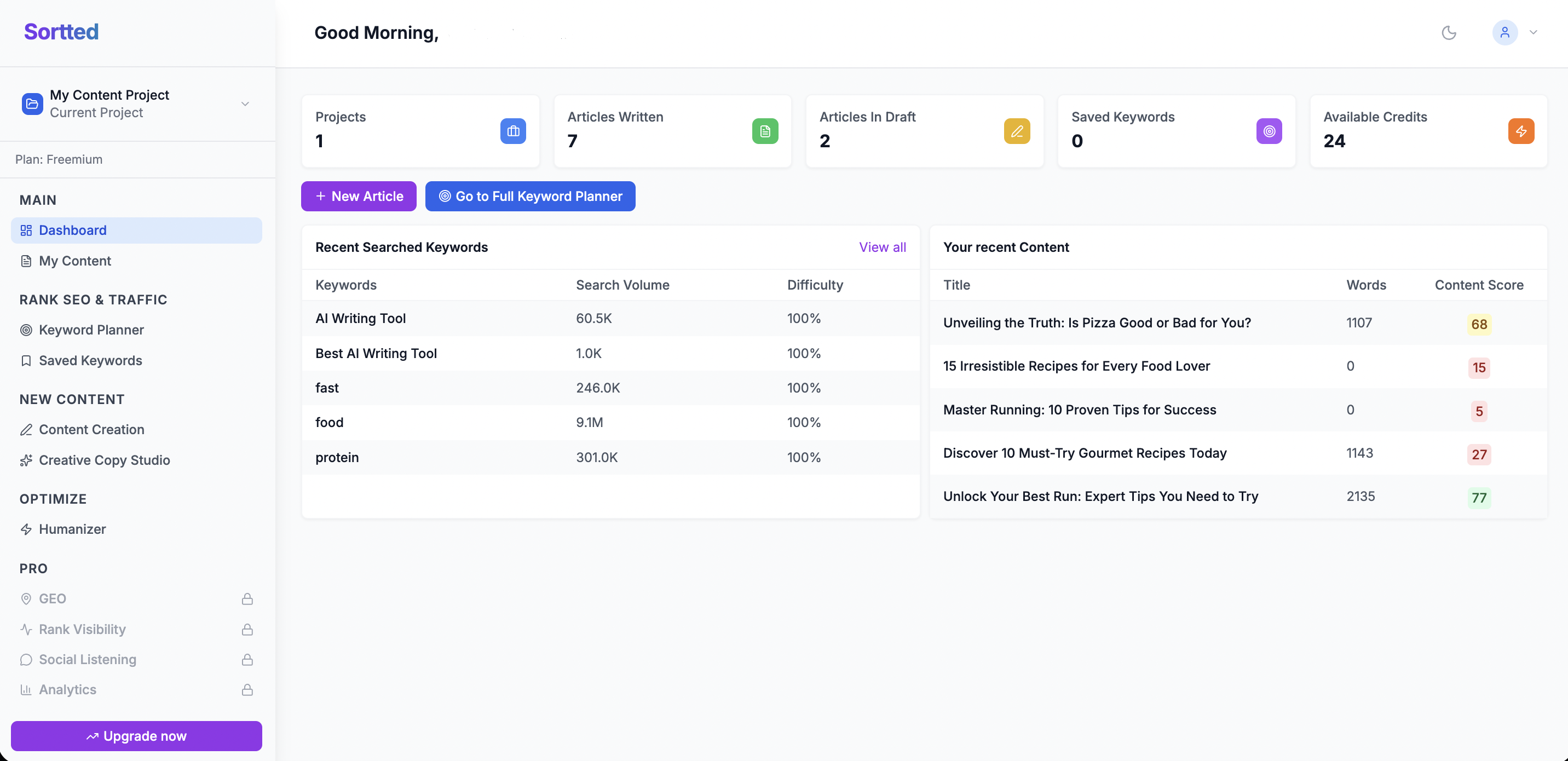Open Content Creation

[136, 429]
